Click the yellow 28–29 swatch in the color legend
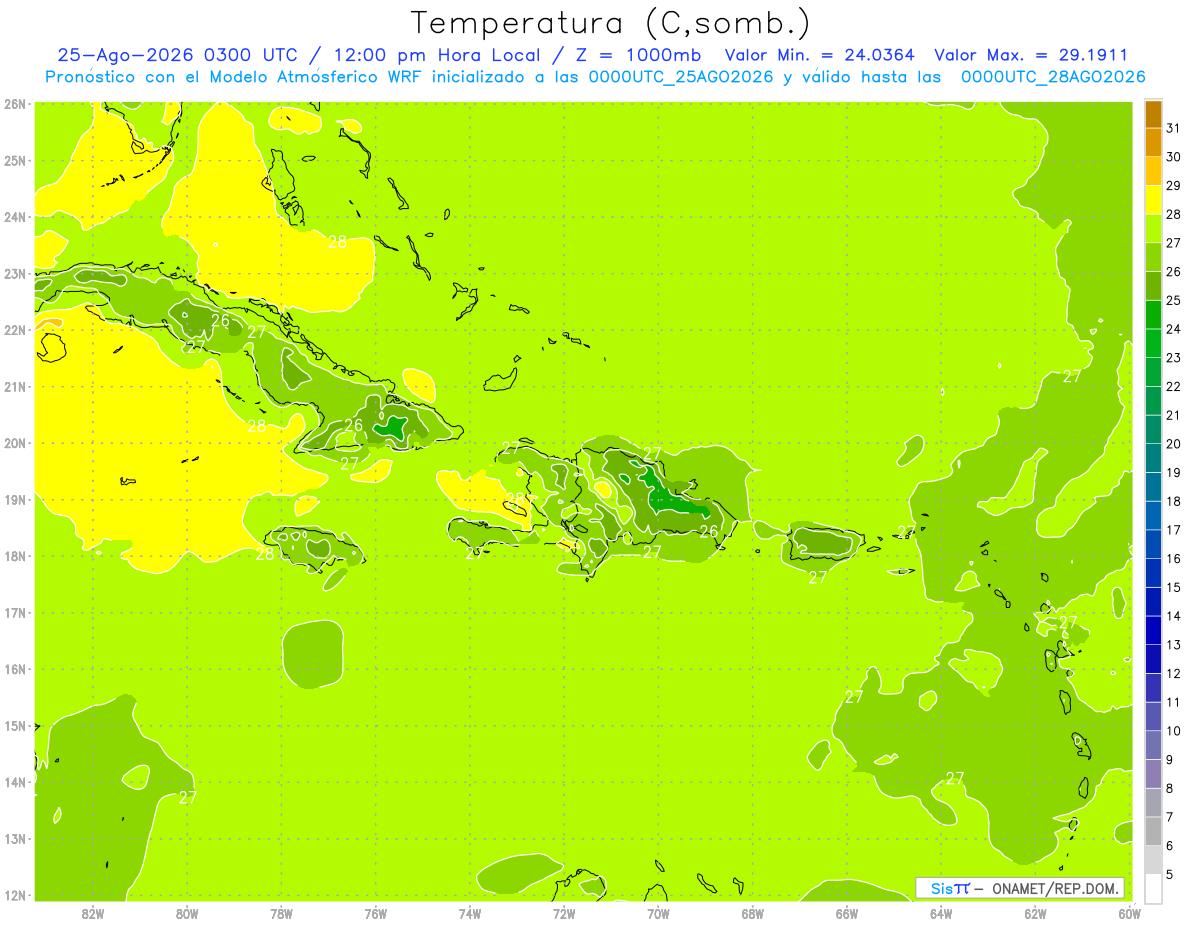 (1153, 200)
